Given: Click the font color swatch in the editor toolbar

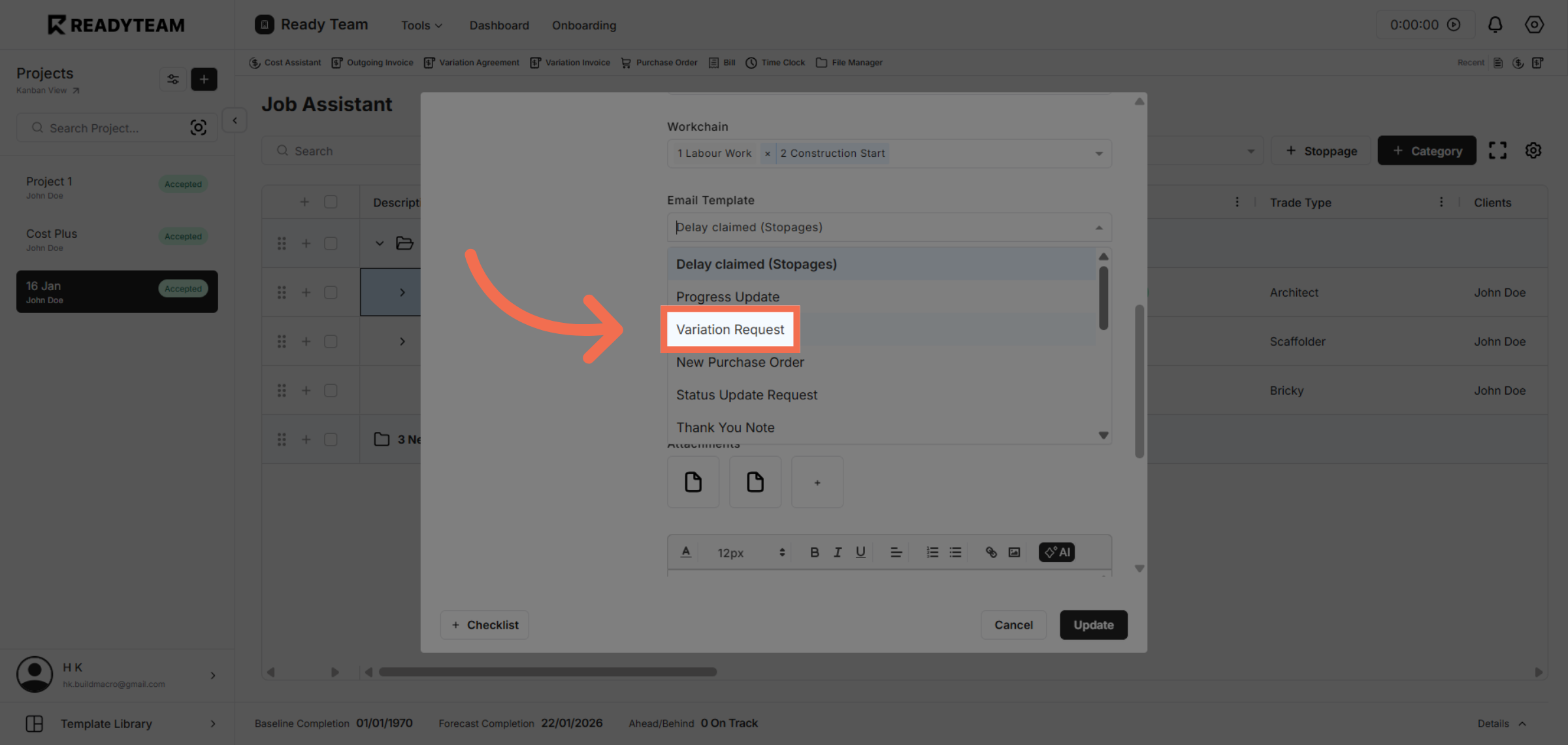Looking at the screenshot, I should tap(685, 552).
